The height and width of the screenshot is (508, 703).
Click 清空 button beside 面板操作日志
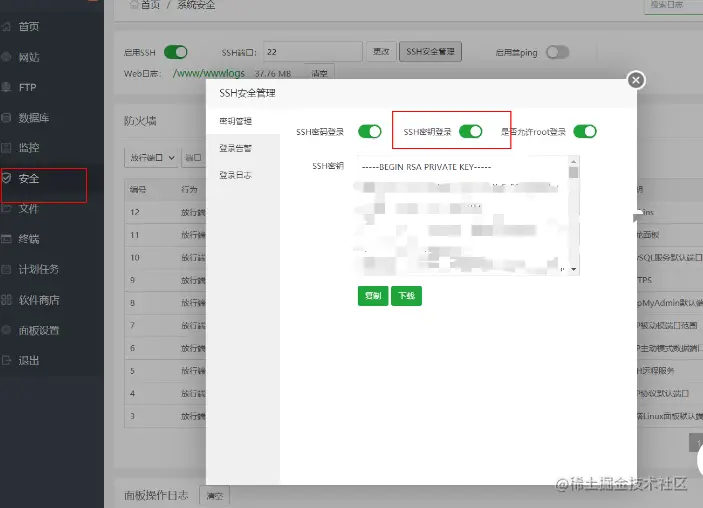214,496
